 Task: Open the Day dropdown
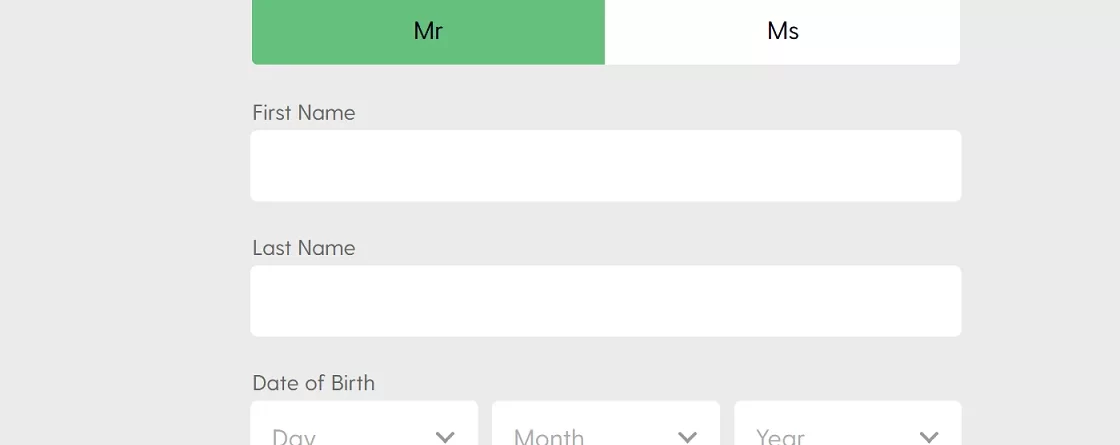click(364, 423)
